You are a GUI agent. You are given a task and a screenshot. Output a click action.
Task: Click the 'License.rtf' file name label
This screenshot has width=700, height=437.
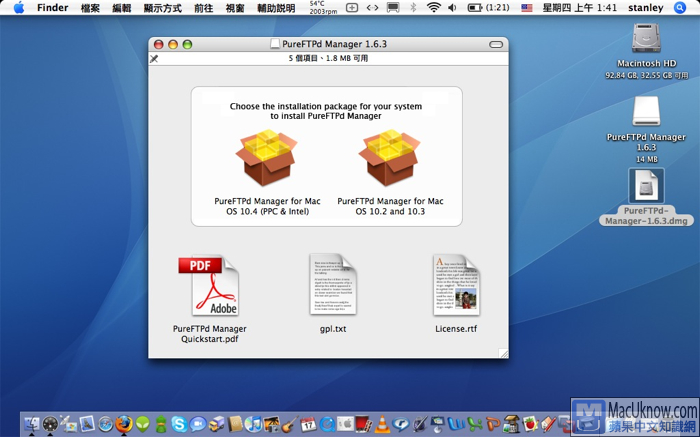coord(456,329)
